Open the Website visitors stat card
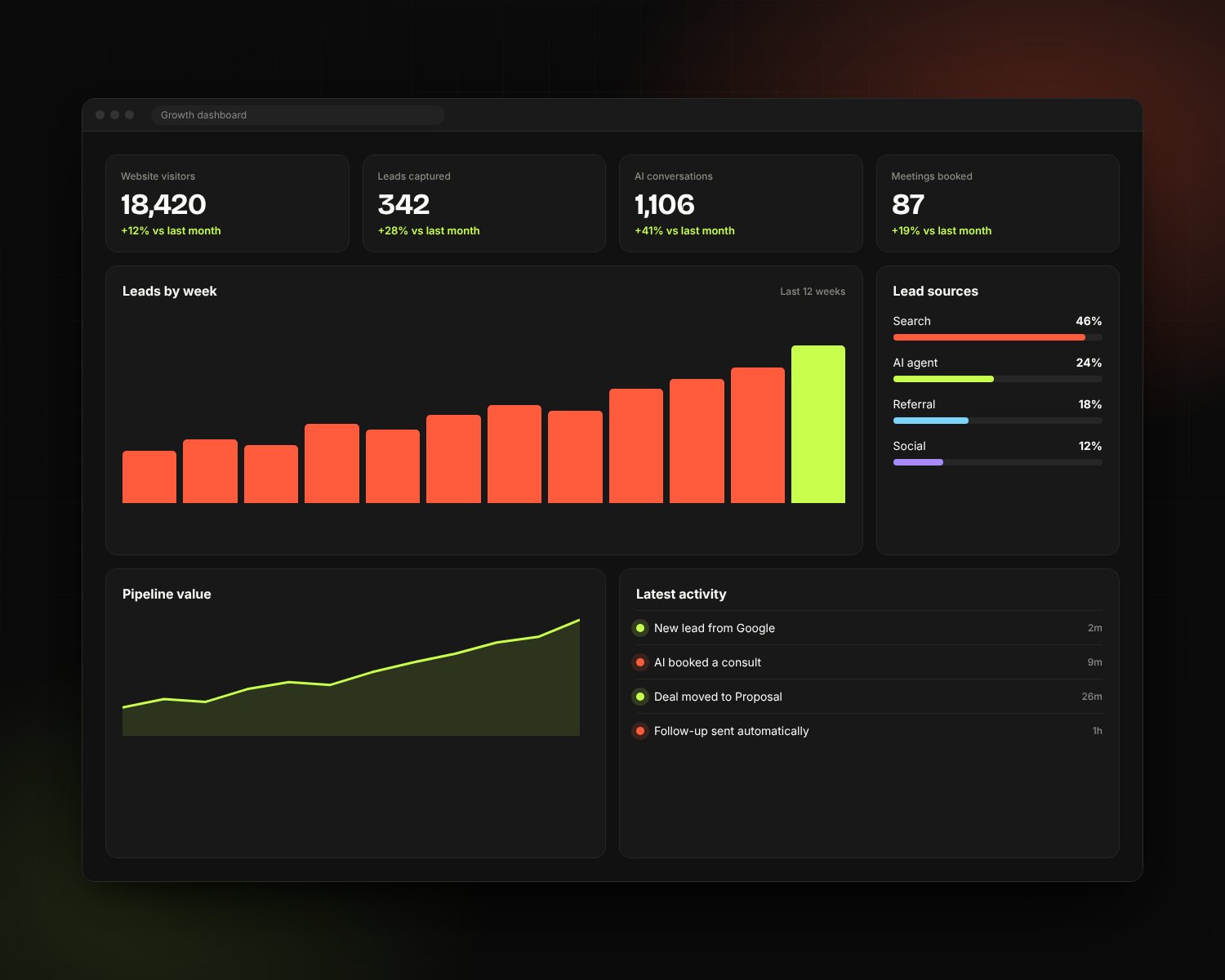Image resolution: width=1225 pixels, height=980 pixels. [x=227, y=203]
